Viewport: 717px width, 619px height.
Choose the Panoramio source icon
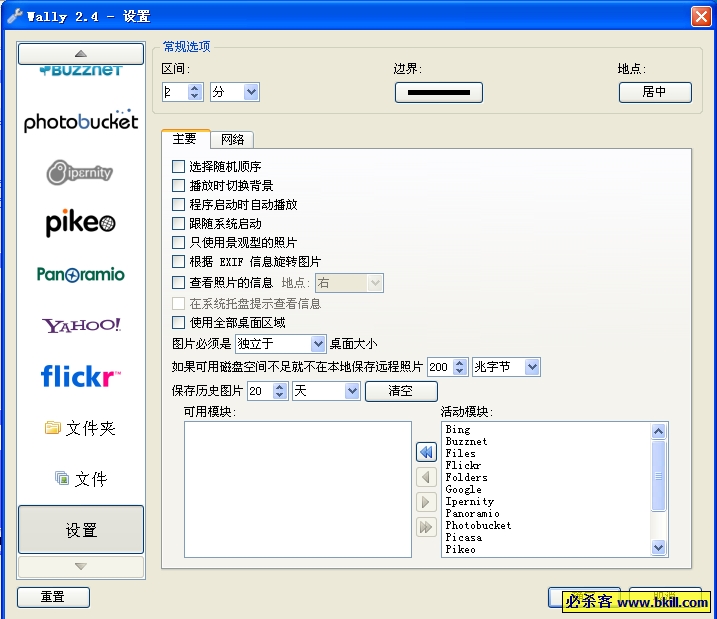(81, 274)
